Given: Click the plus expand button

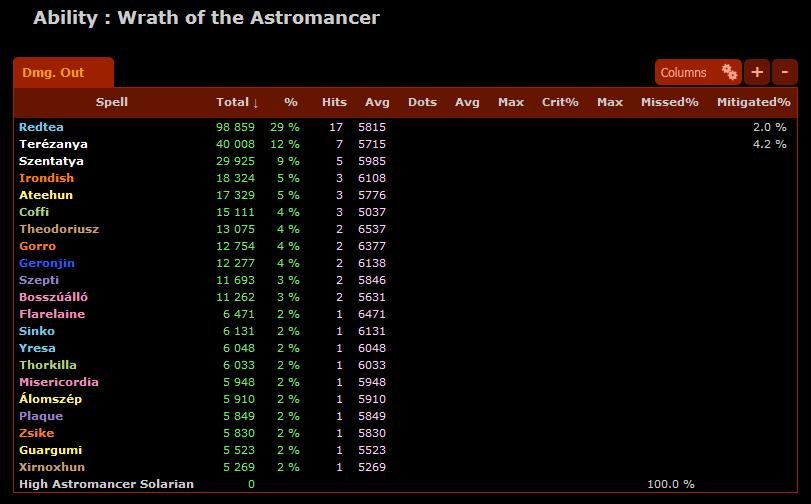Looking at the screenshot, I should [757, 72].
